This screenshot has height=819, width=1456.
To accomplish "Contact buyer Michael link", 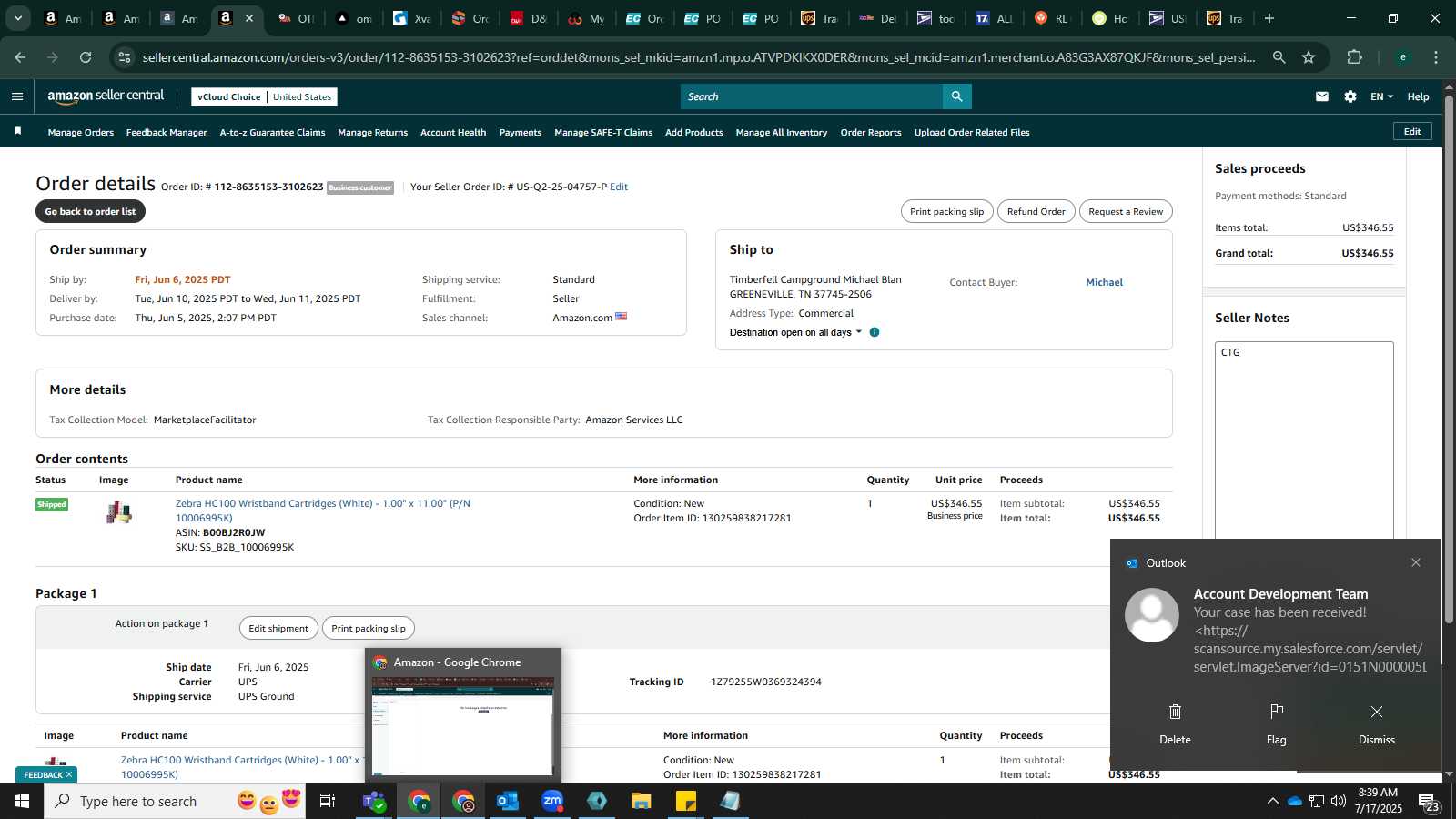I will [x=1104, y=282].
